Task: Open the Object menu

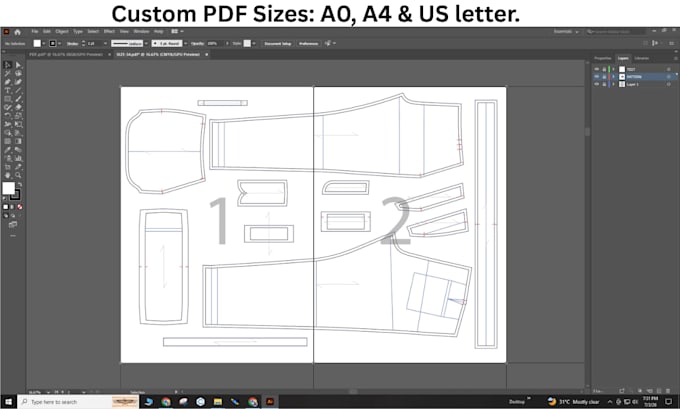Action: coord(62,32)
